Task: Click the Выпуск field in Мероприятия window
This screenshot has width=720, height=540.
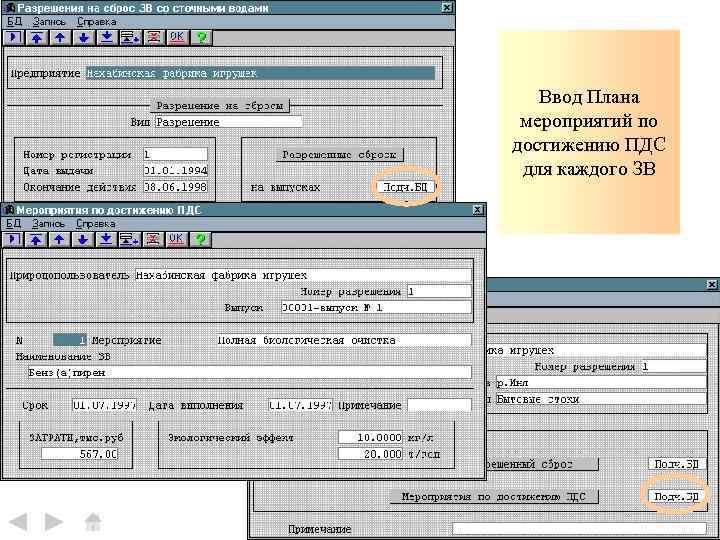Action: [376, 307]
